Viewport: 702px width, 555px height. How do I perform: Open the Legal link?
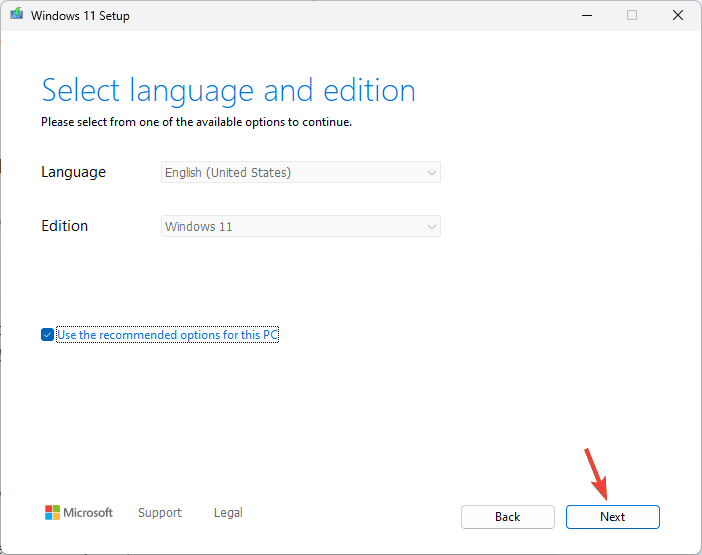point(228,513)
